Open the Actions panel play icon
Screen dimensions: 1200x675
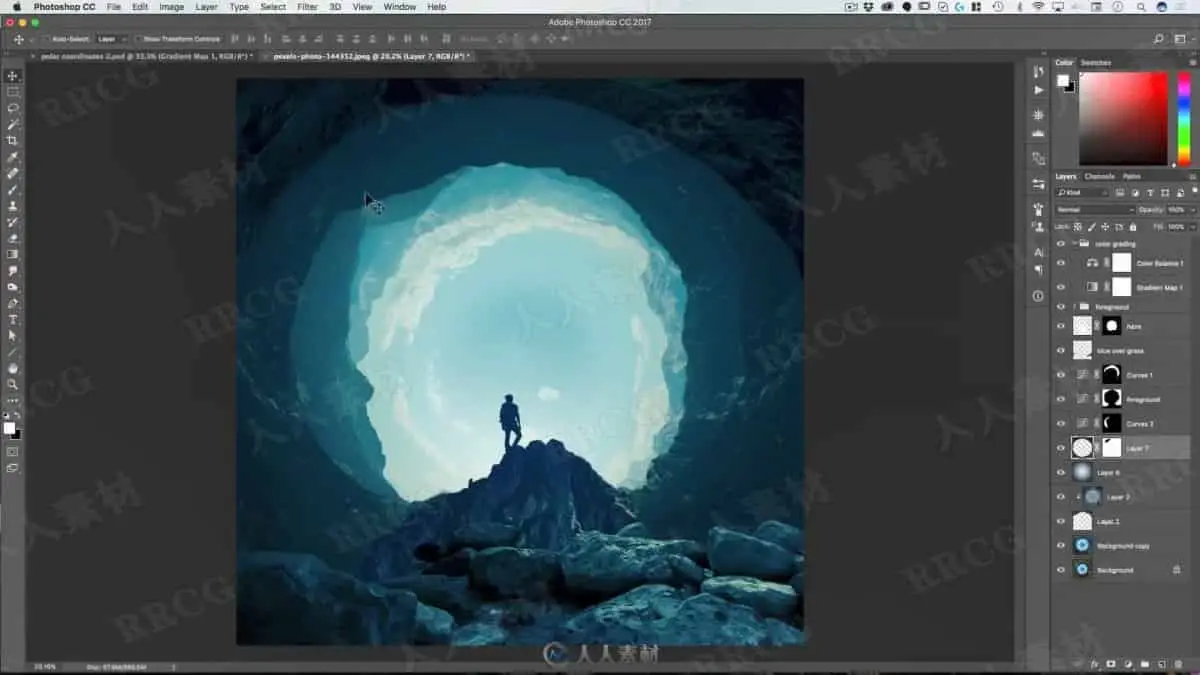[x=1038, y=90]
